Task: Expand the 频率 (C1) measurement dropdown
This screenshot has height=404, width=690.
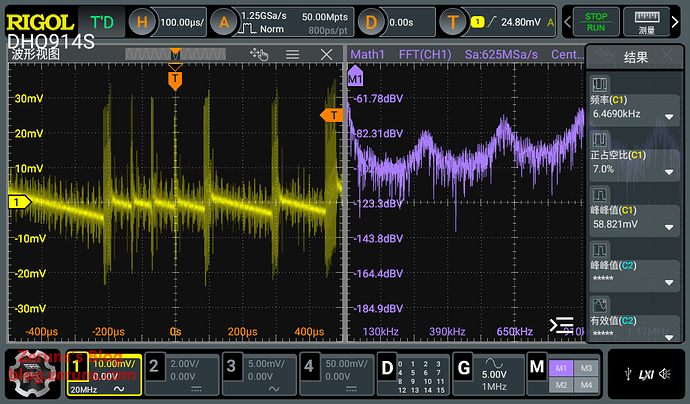Action: [x=669, y=116]
